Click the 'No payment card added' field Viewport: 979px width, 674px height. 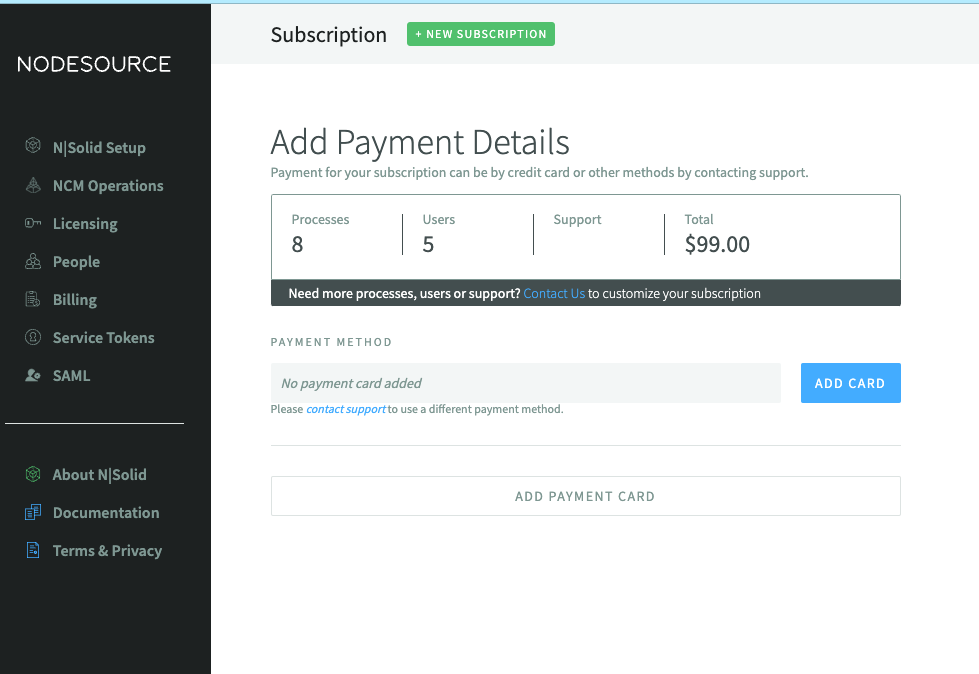(x=525, y=382)
